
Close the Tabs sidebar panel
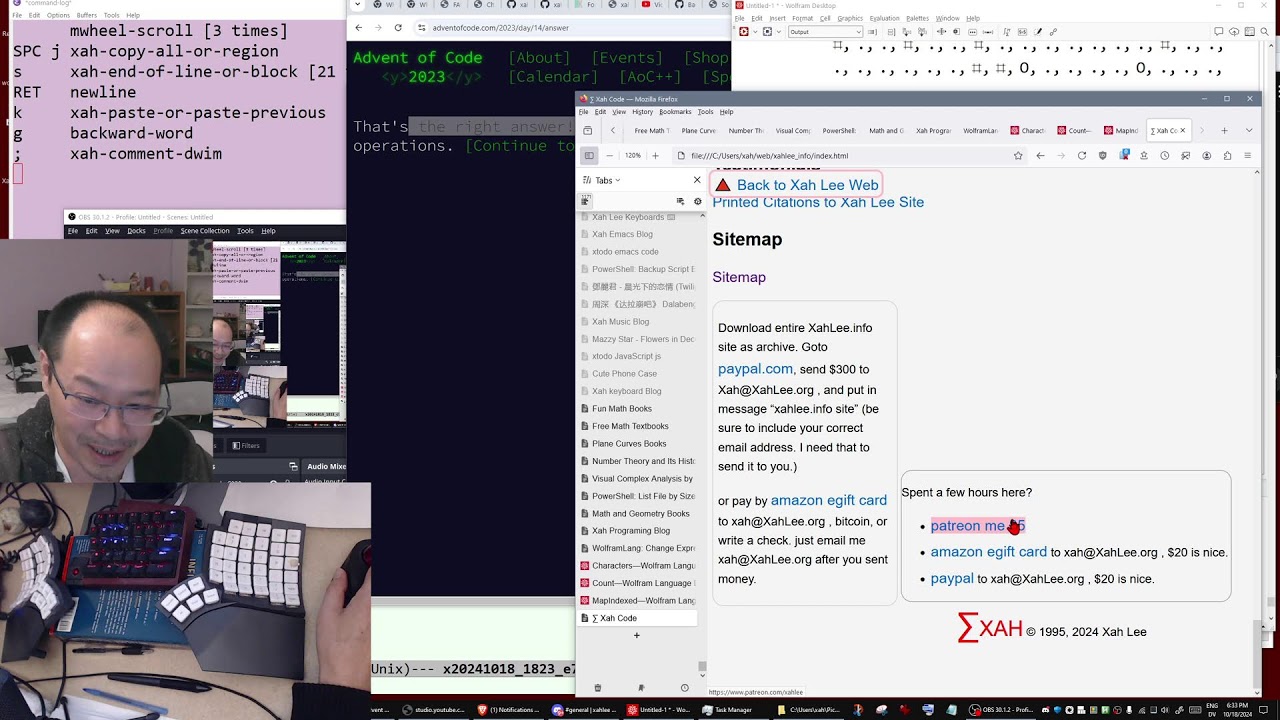pos(697,180)
